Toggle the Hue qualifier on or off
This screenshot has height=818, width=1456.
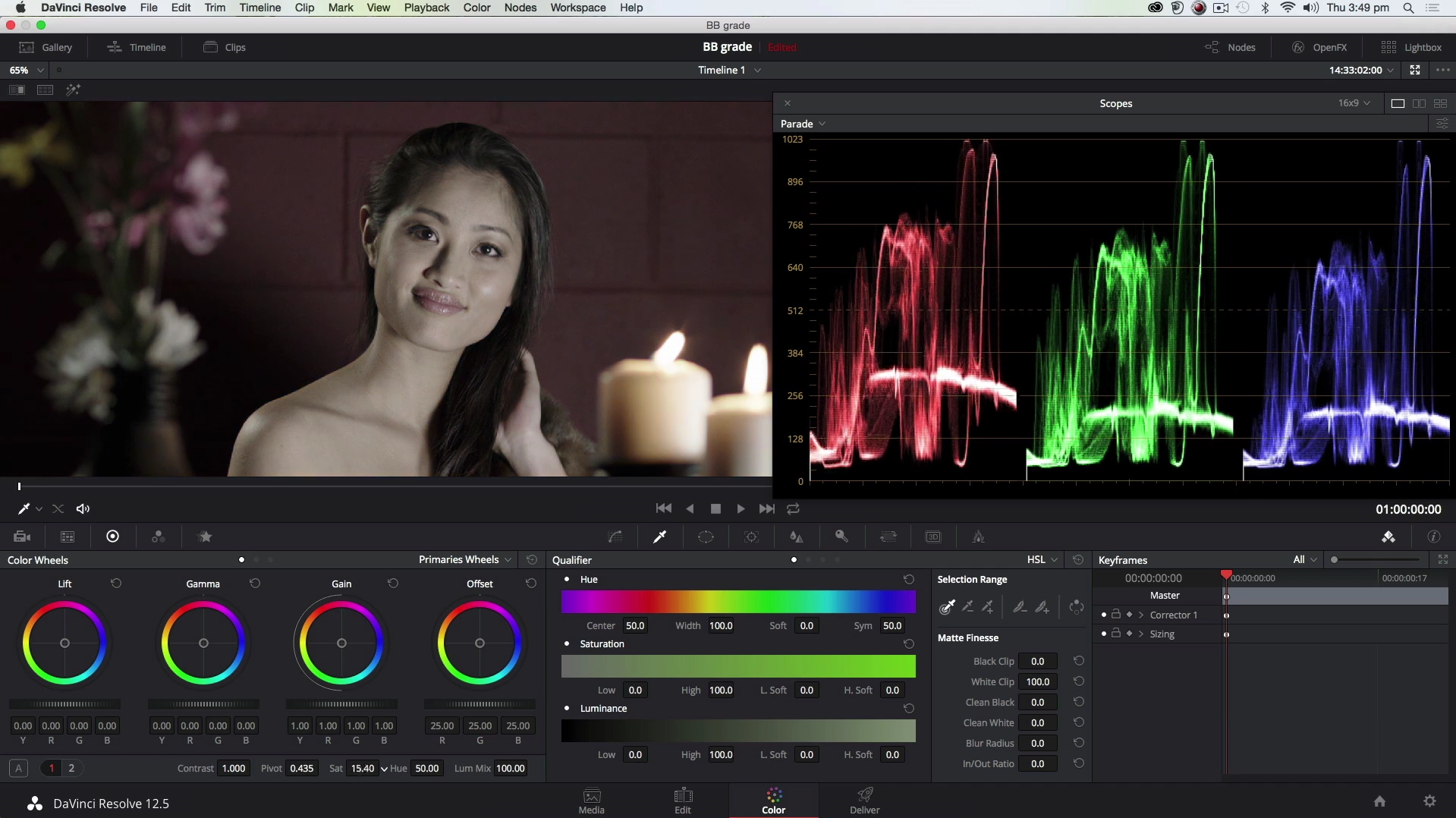click(567, 579)
